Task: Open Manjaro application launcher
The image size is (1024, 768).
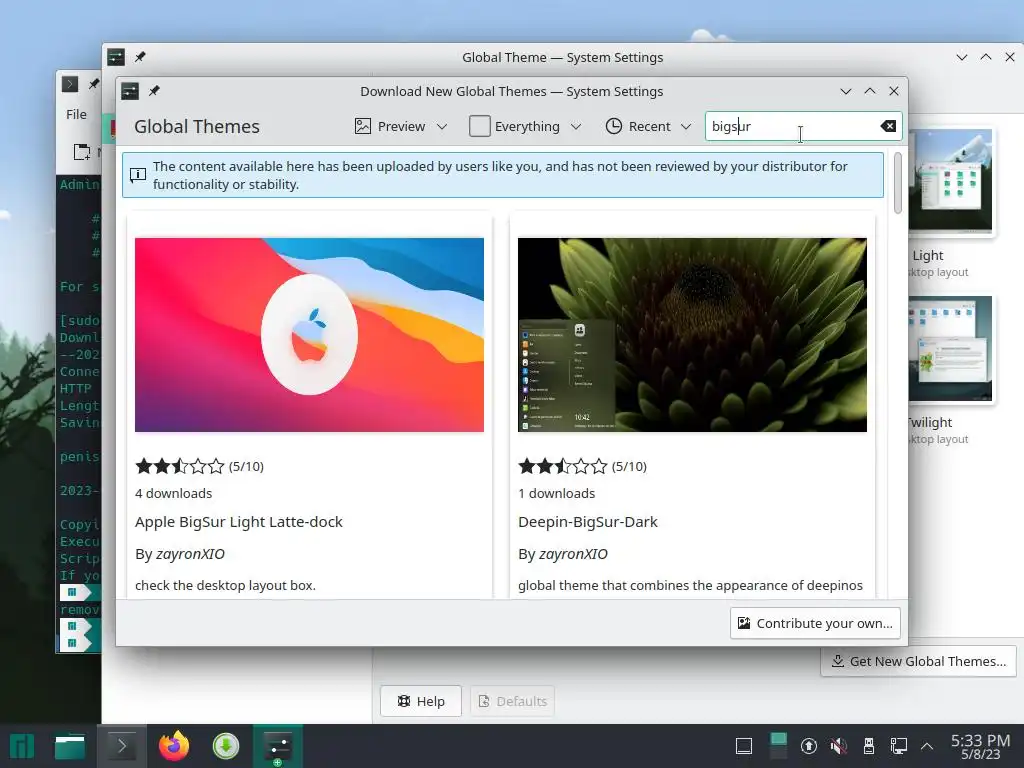Action: 22,746
